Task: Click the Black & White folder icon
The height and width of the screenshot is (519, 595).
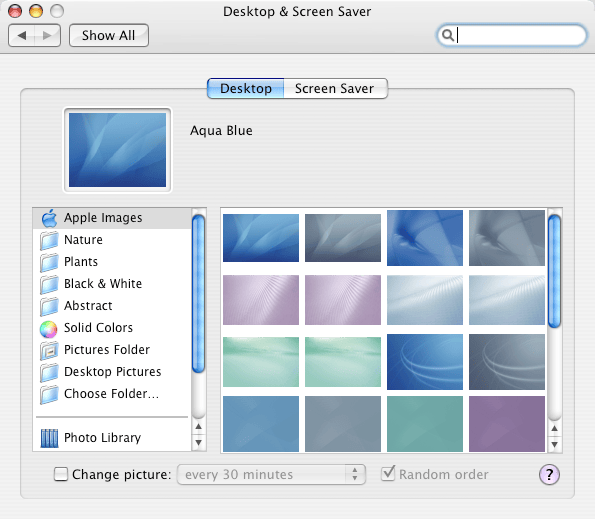Action: click(x=49, y=284)
